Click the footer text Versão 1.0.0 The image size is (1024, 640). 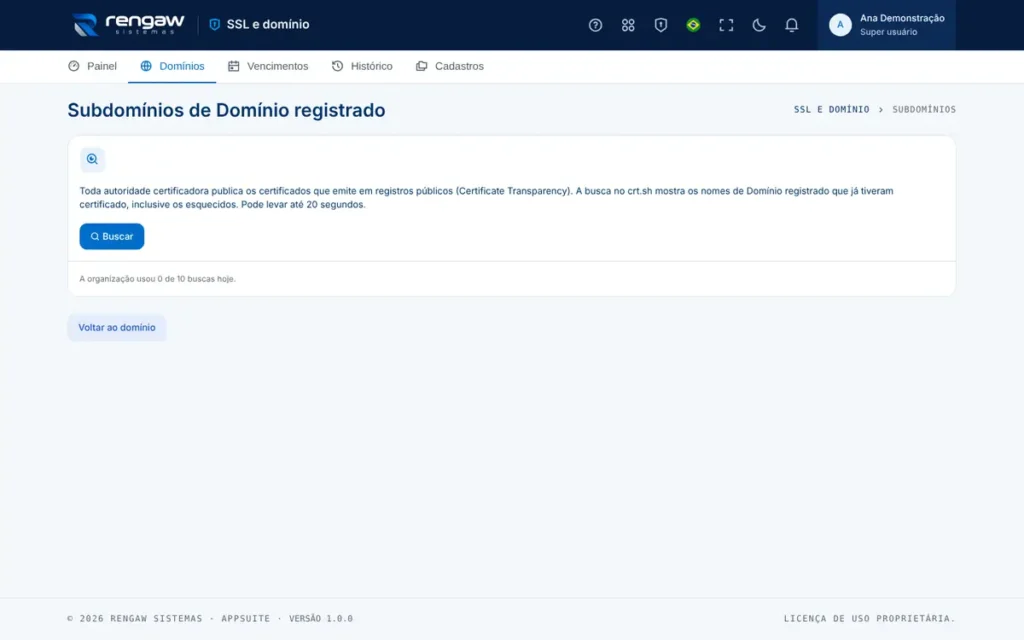[x=321, y=618]
